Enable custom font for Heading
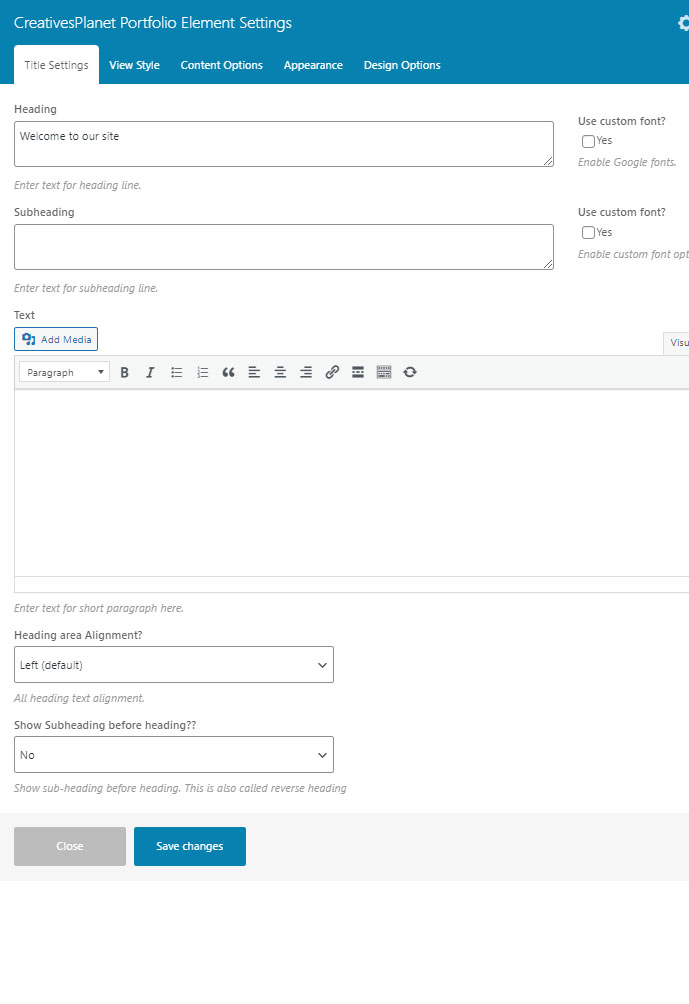Screen dimensions: 689x1004 pos(588,141)
